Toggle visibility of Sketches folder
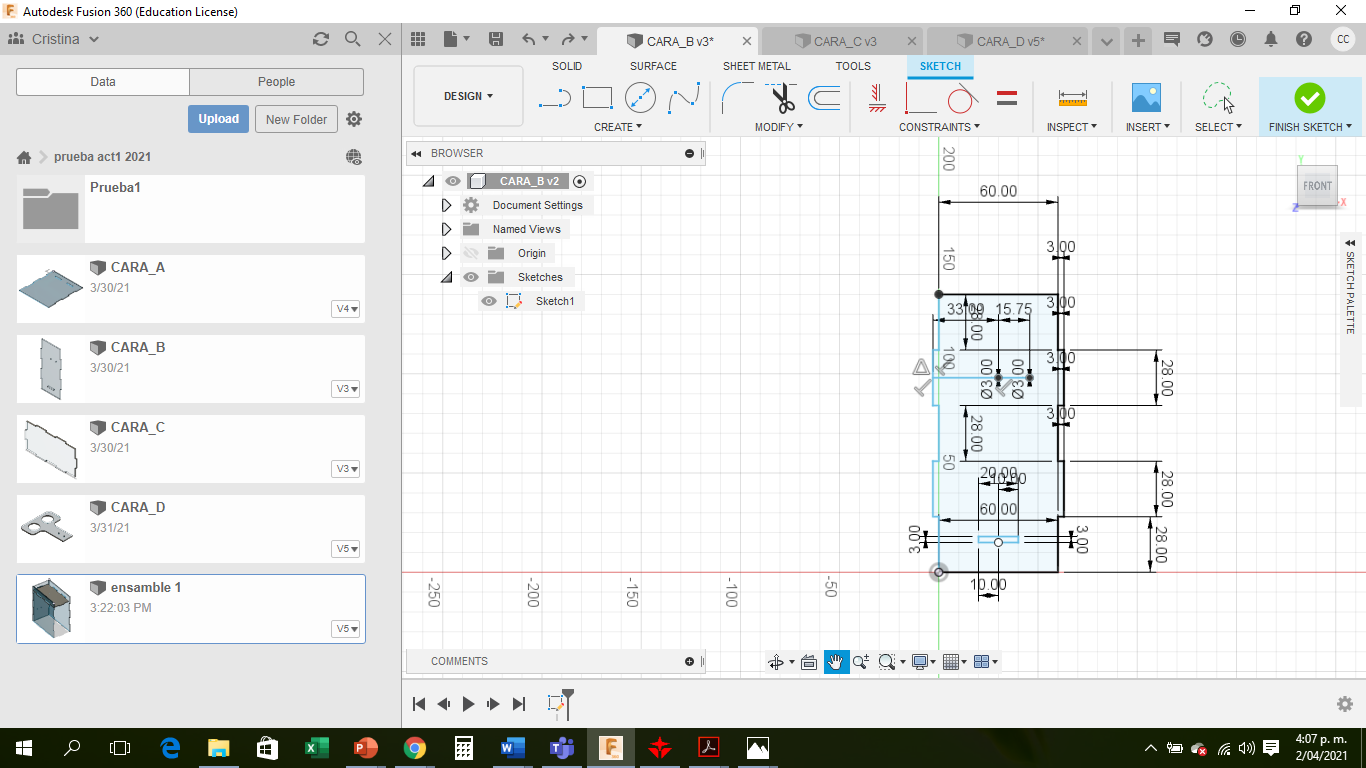This screenshot has height=768, width=1366. [471, 277]
